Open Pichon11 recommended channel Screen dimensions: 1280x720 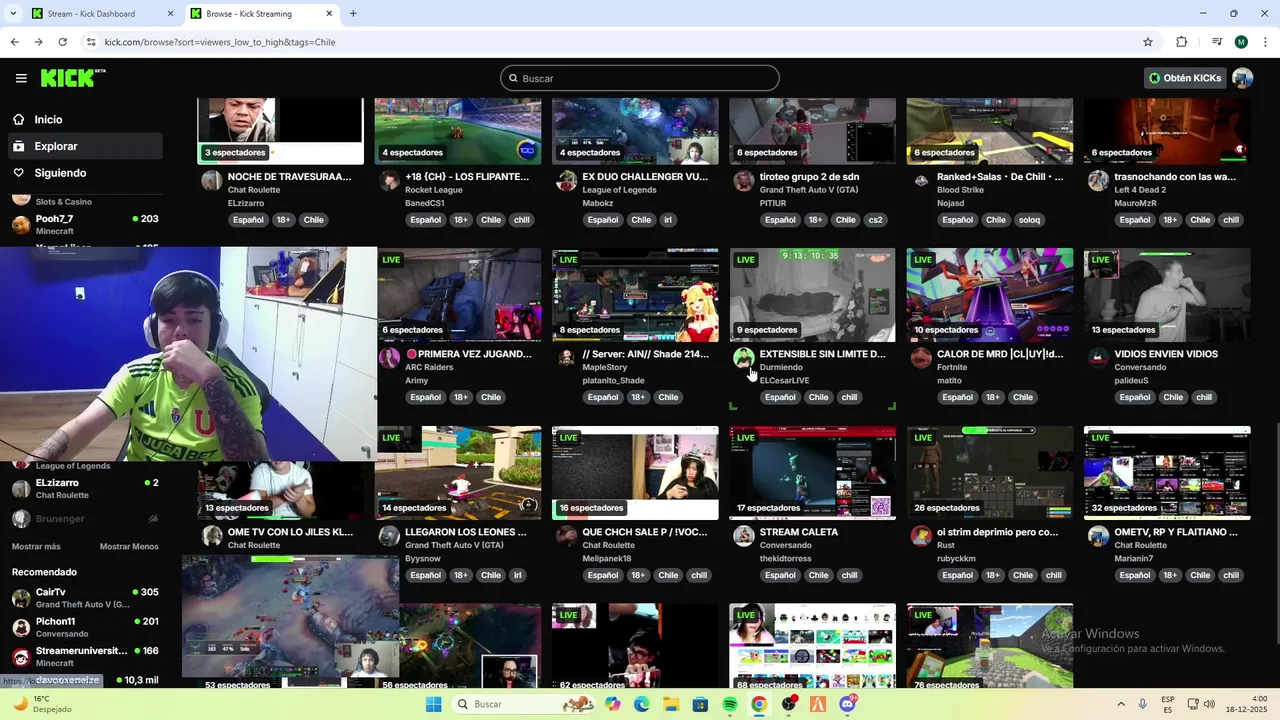point(85,627)
